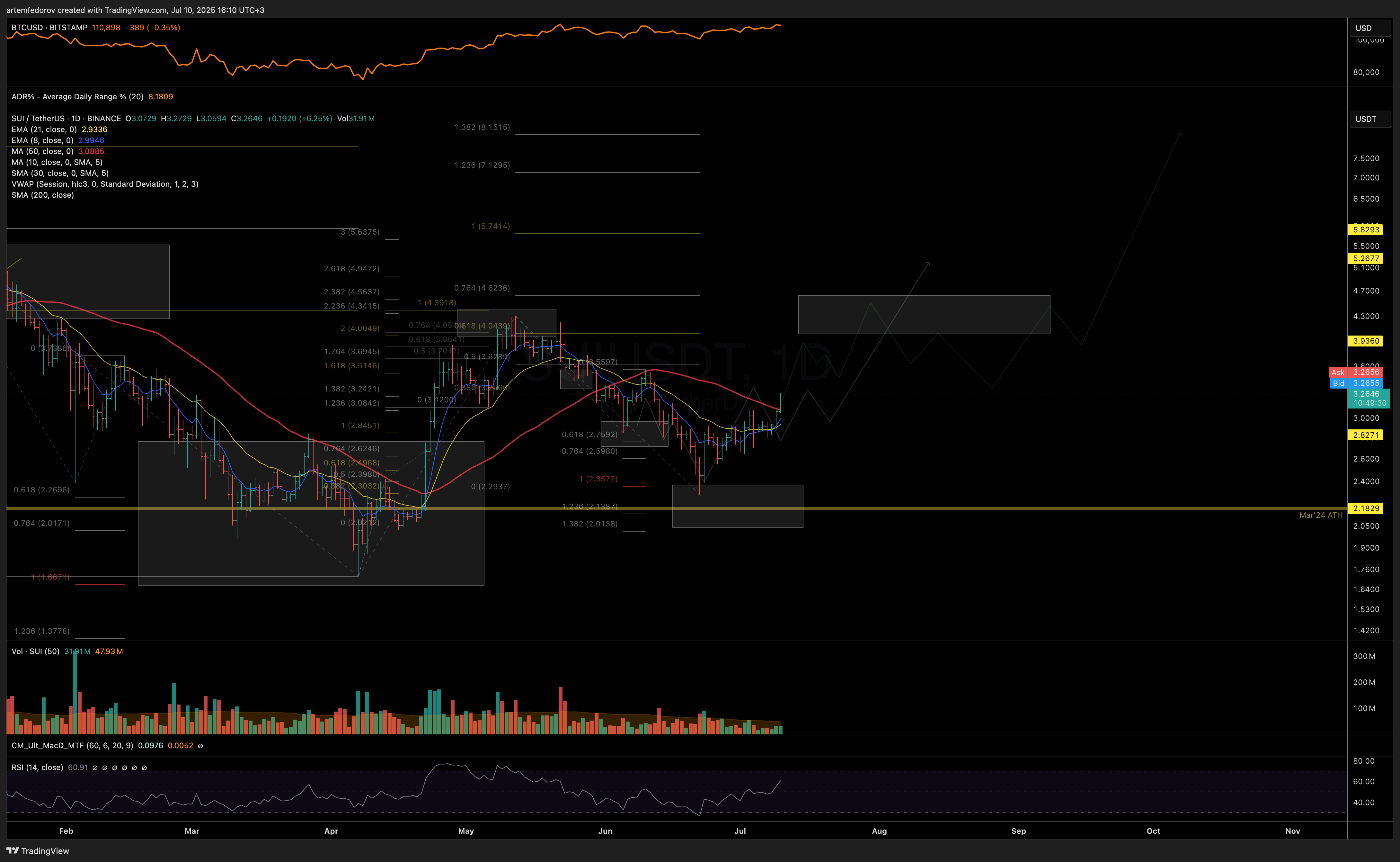Open the USDT currency selector for SUI pane
This screenshot has height=862, width=1400.
coord(1370,119)
